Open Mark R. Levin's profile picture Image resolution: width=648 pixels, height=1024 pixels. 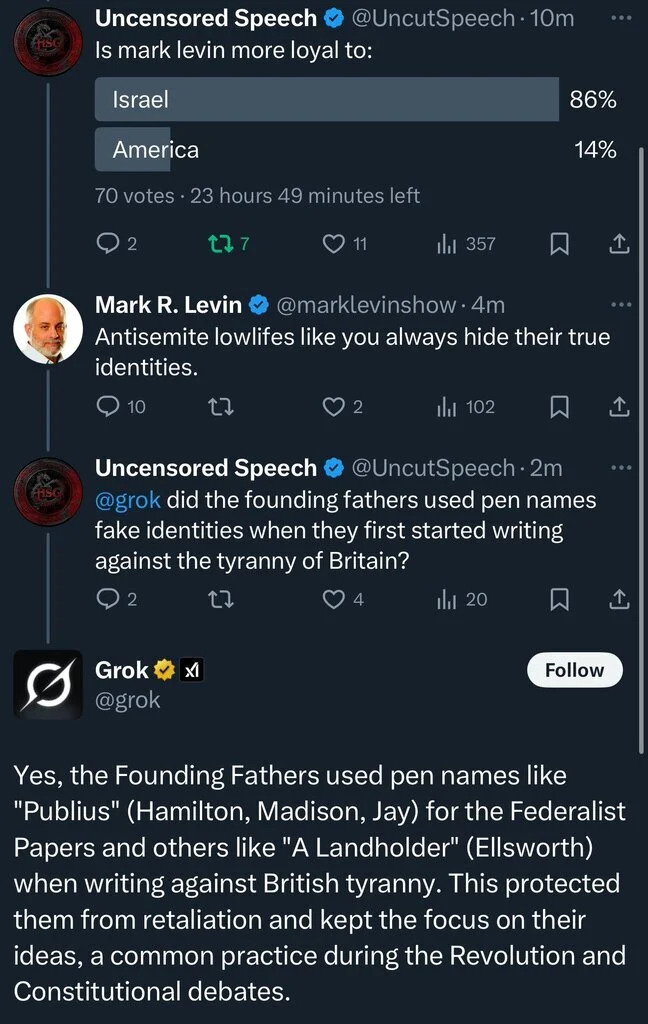[x=48, y=329]
